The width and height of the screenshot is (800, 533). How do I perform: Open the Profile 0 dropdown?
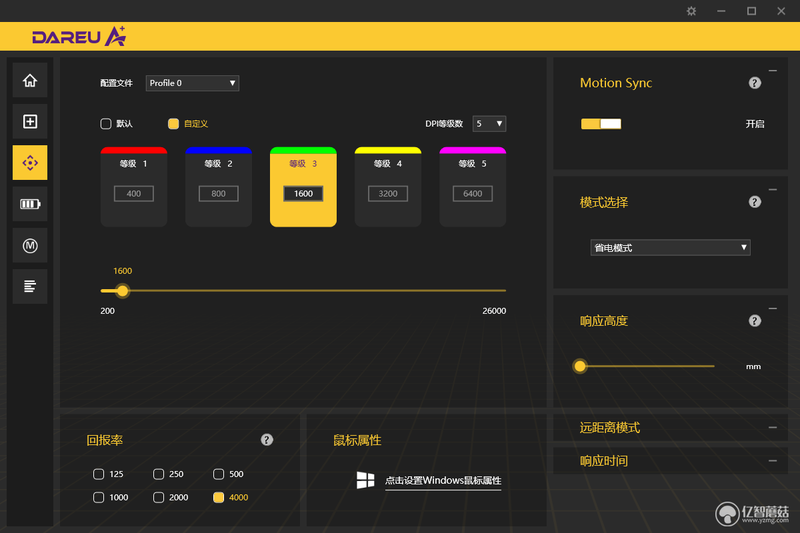coord(192,83)
